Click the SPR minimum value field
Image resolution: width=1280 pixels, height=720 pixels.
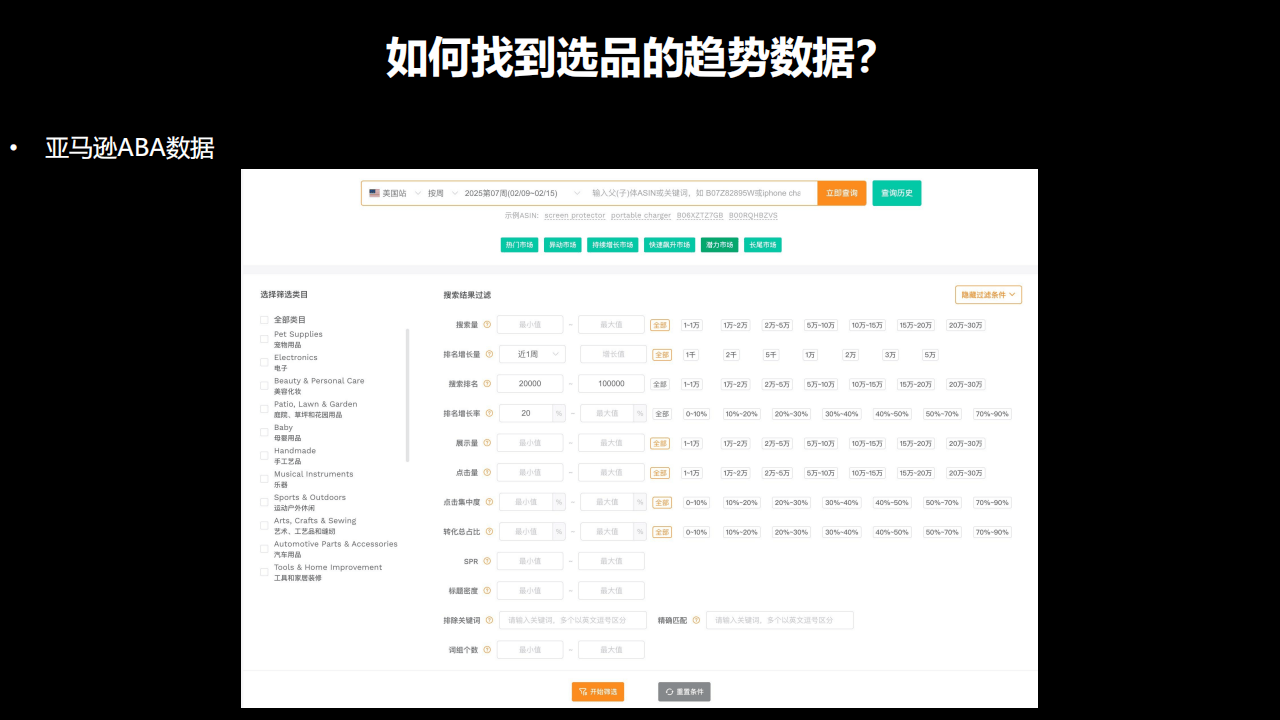[x=530, y=561]
